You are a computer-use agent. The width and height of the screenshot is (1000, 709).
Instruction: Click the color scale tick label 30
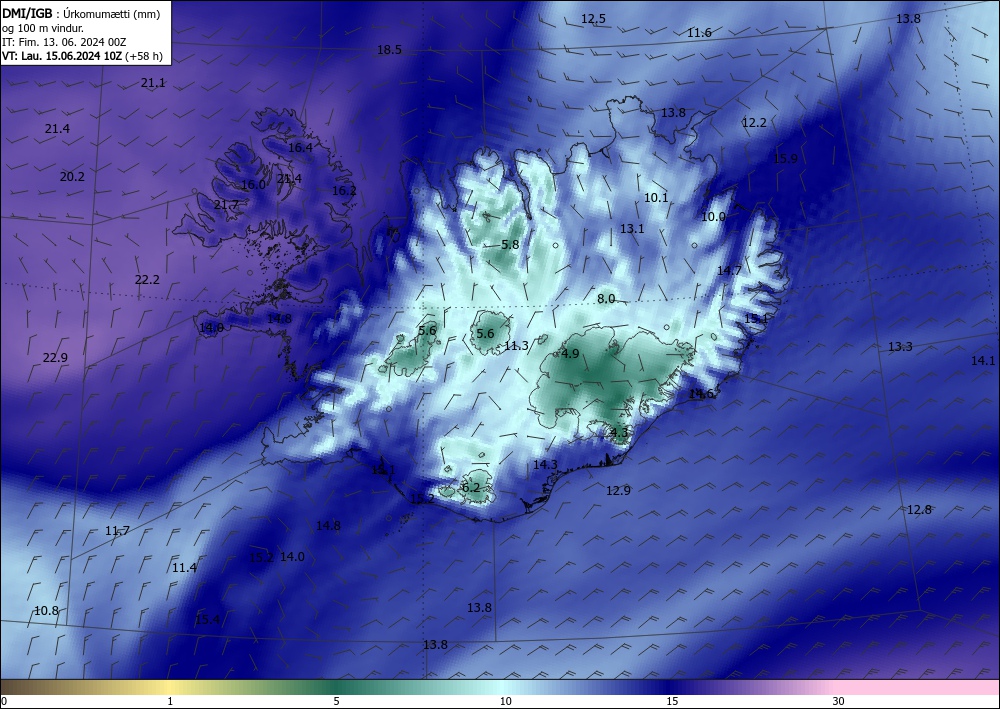pos(839,701)
